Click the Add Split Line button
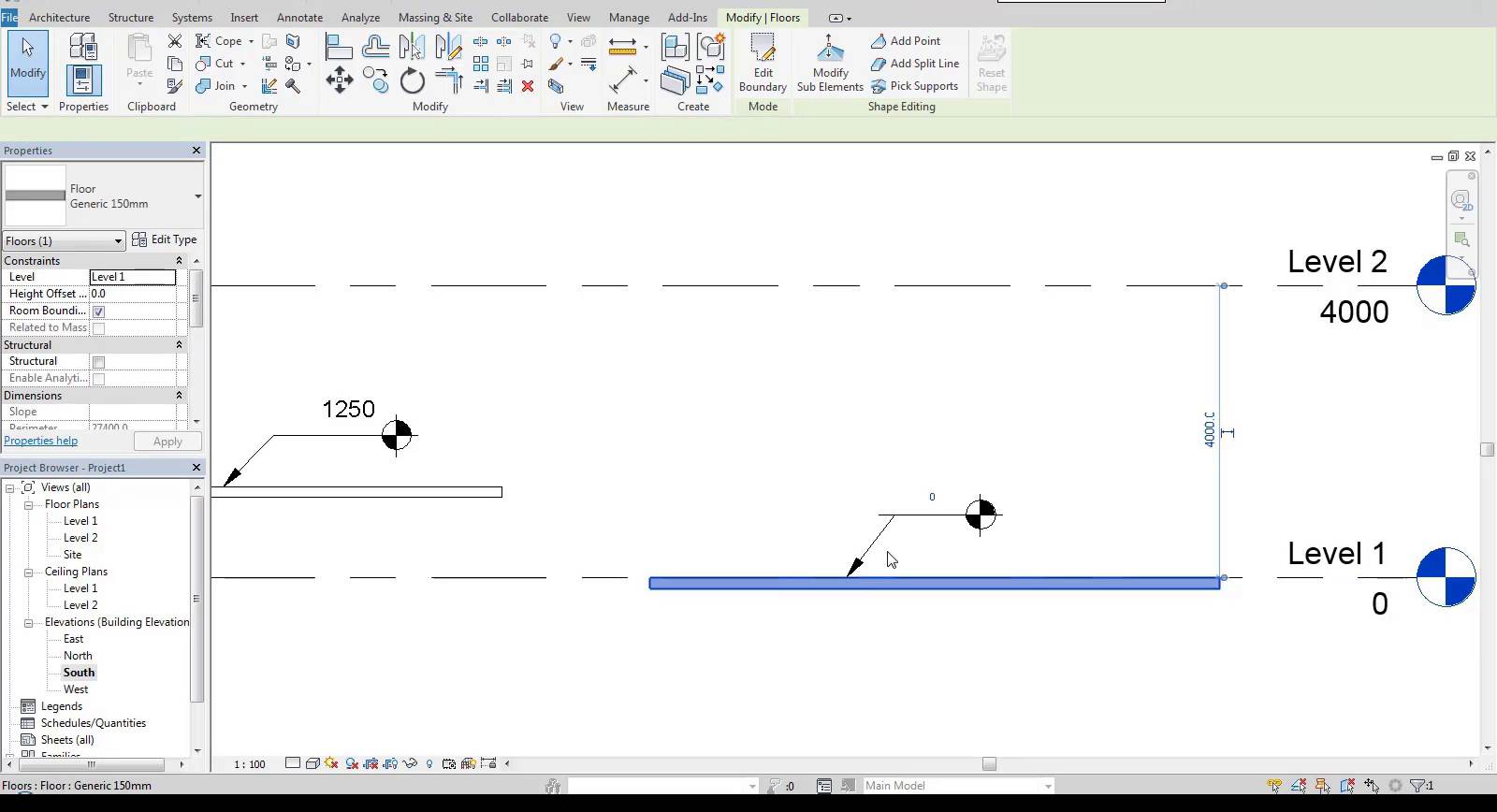This screenshot has height=812, width=1497. (x=914, y=64)
